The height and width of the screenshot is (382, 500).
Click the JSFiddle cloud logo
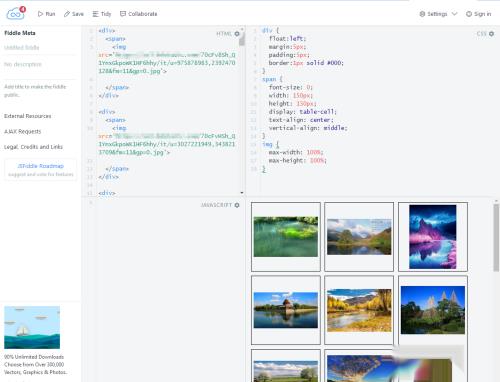pyautogui.click(x=15, y=14)
